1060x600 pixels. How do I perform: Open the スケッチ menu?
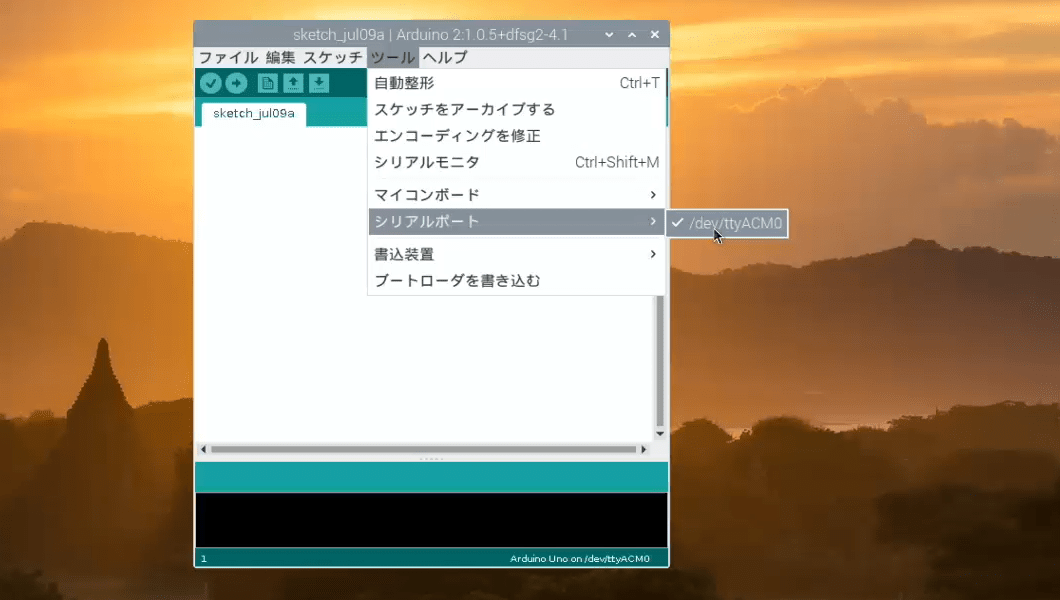point(335,57)
